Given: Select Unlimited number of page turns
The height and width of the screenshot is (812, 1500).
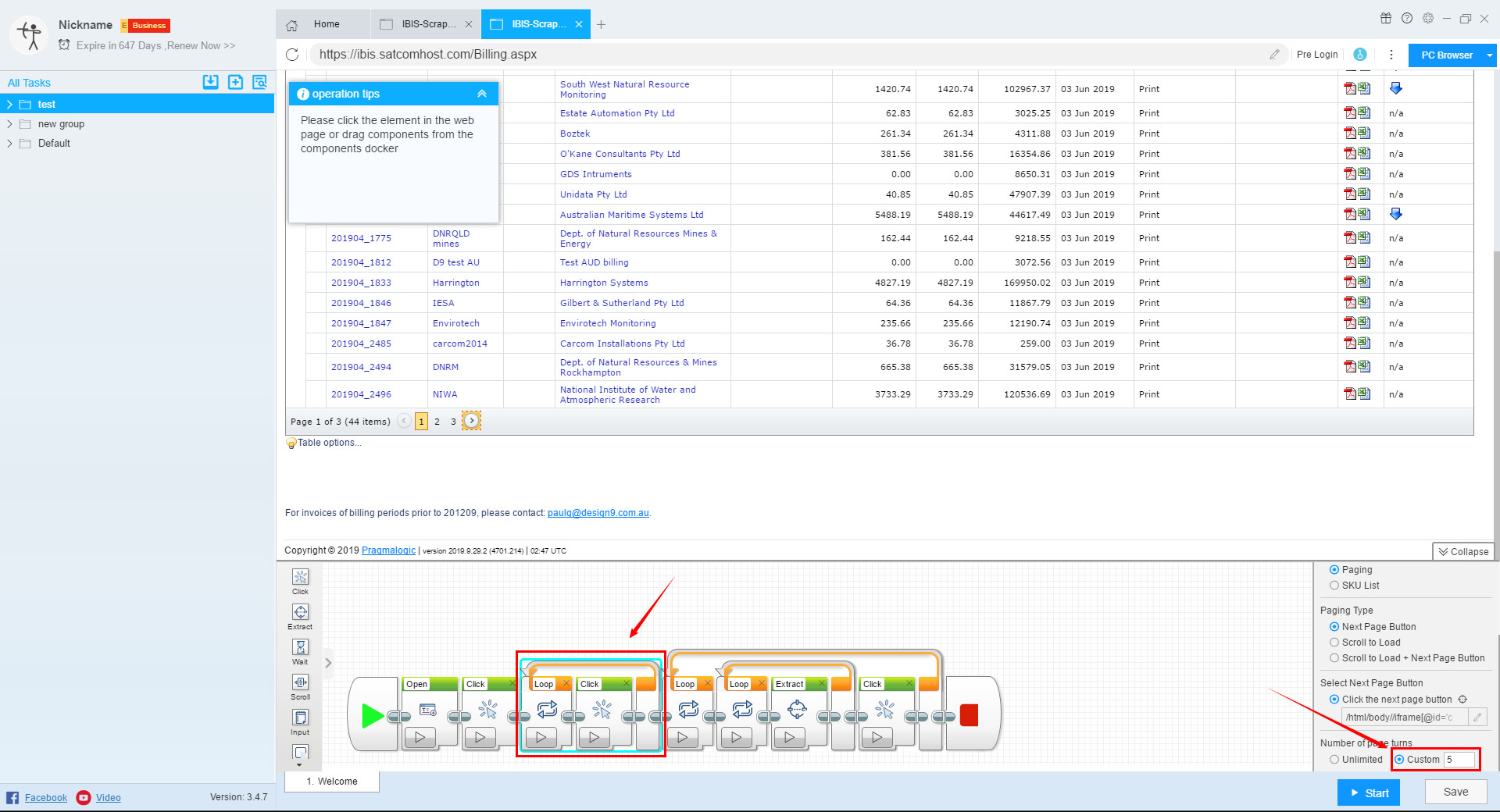Looking at the screenshot, I should tap(1335, 760).
